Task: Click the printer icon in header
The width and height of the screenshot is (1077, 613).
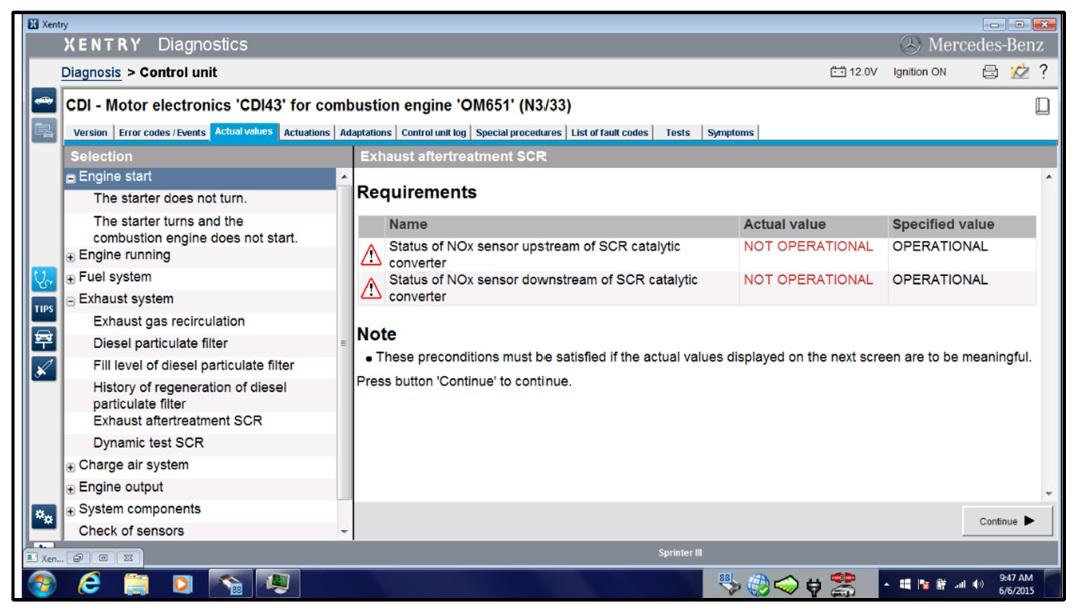Action: (x=990, y=71)
